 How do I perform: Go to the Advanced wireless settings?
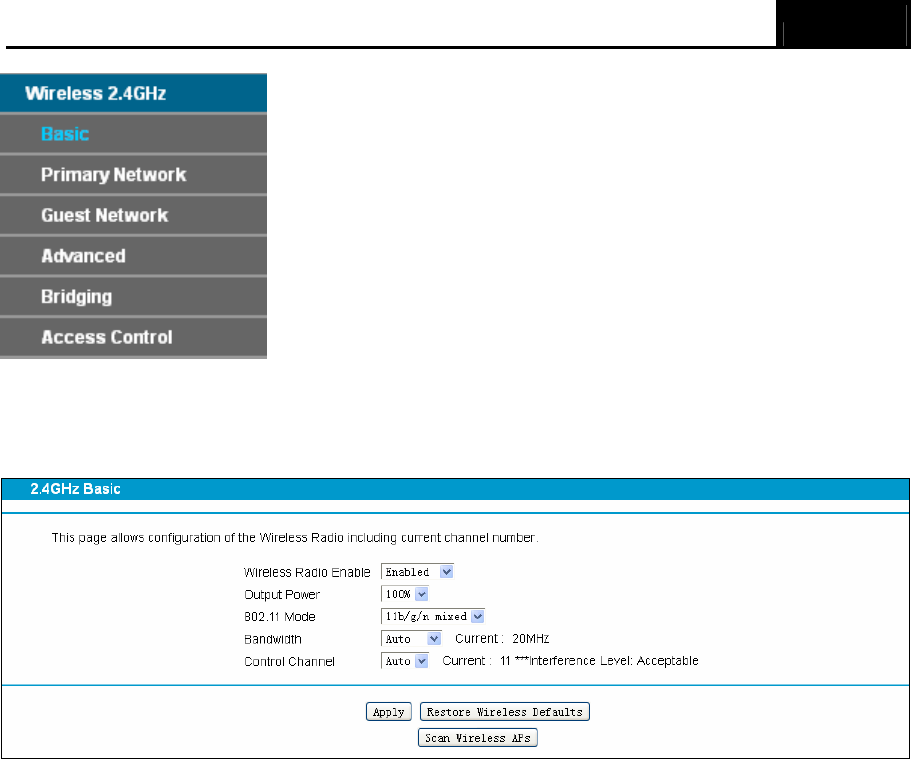point(133,256)
